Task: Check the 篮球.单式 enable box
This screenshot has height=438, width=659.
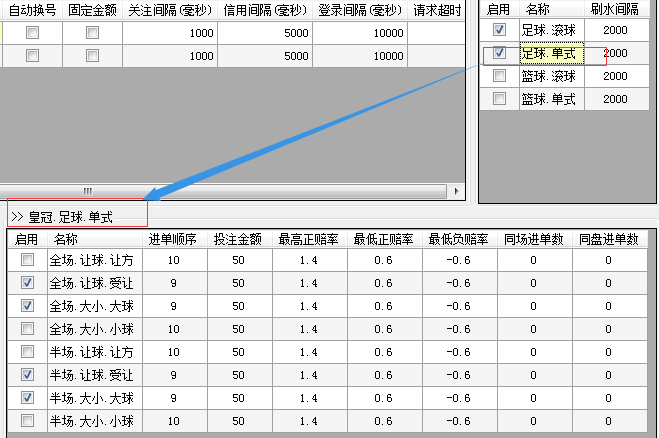Action: coord(500,99)
